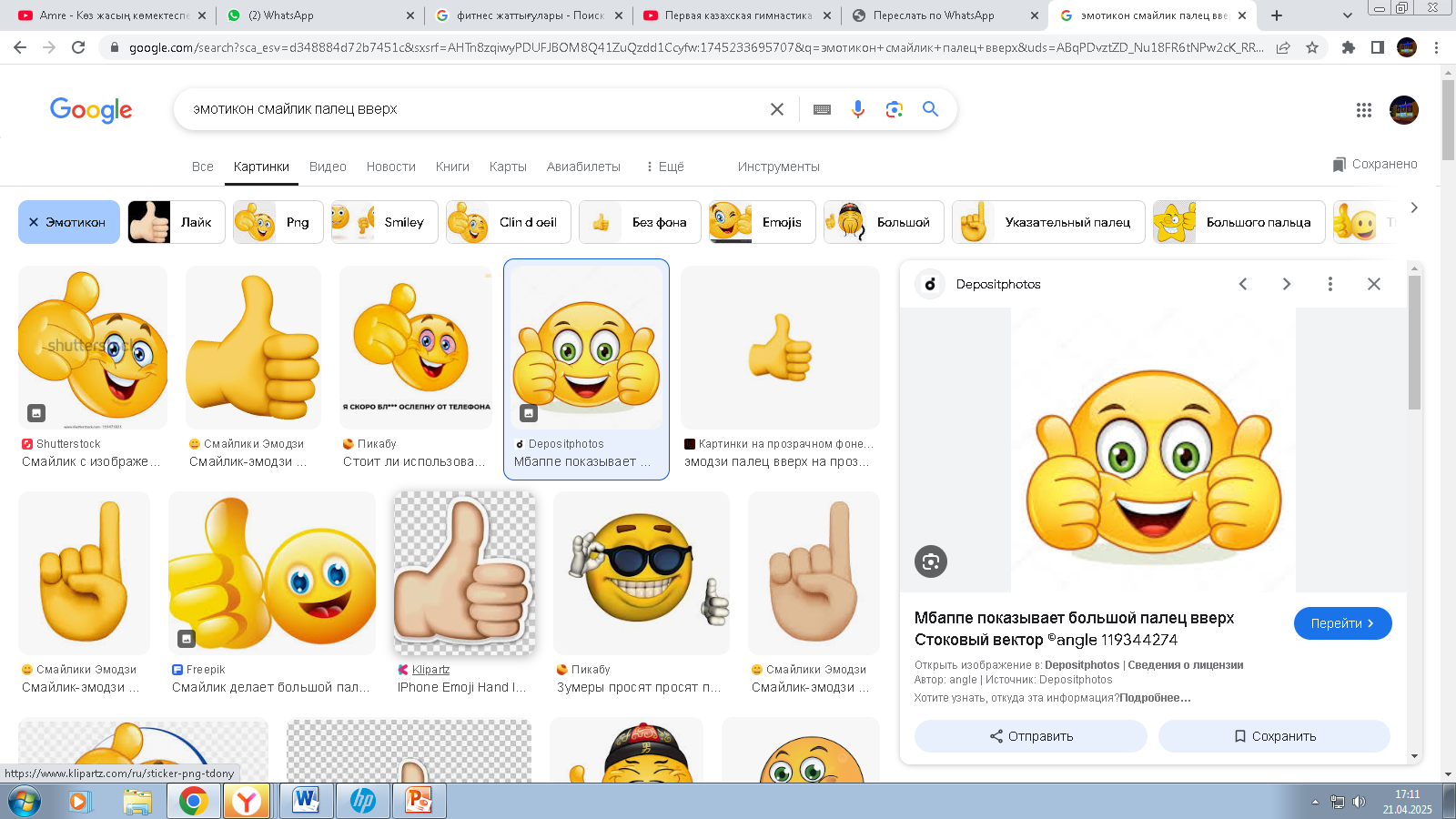Reload the current page
This screenshot has width=1456, height=819.
(78, 47)
